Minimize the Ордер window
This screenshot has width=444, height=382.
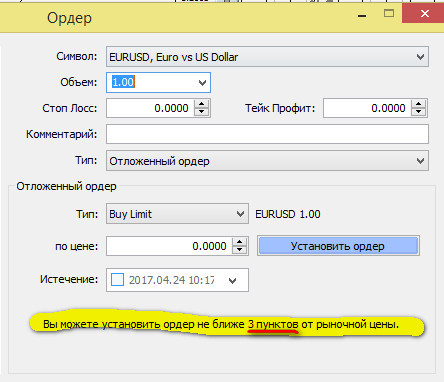coord(362,15)
